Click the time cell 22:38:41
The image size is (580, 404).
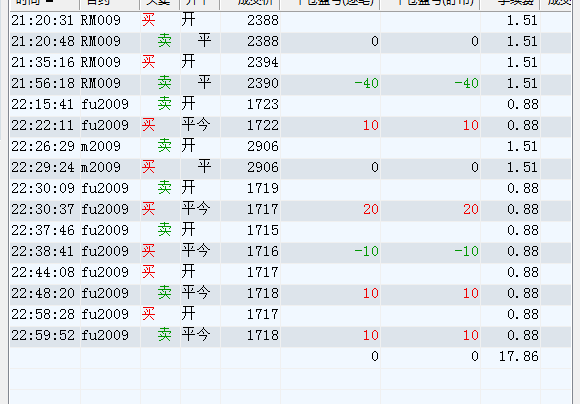(x=43, y=252)
